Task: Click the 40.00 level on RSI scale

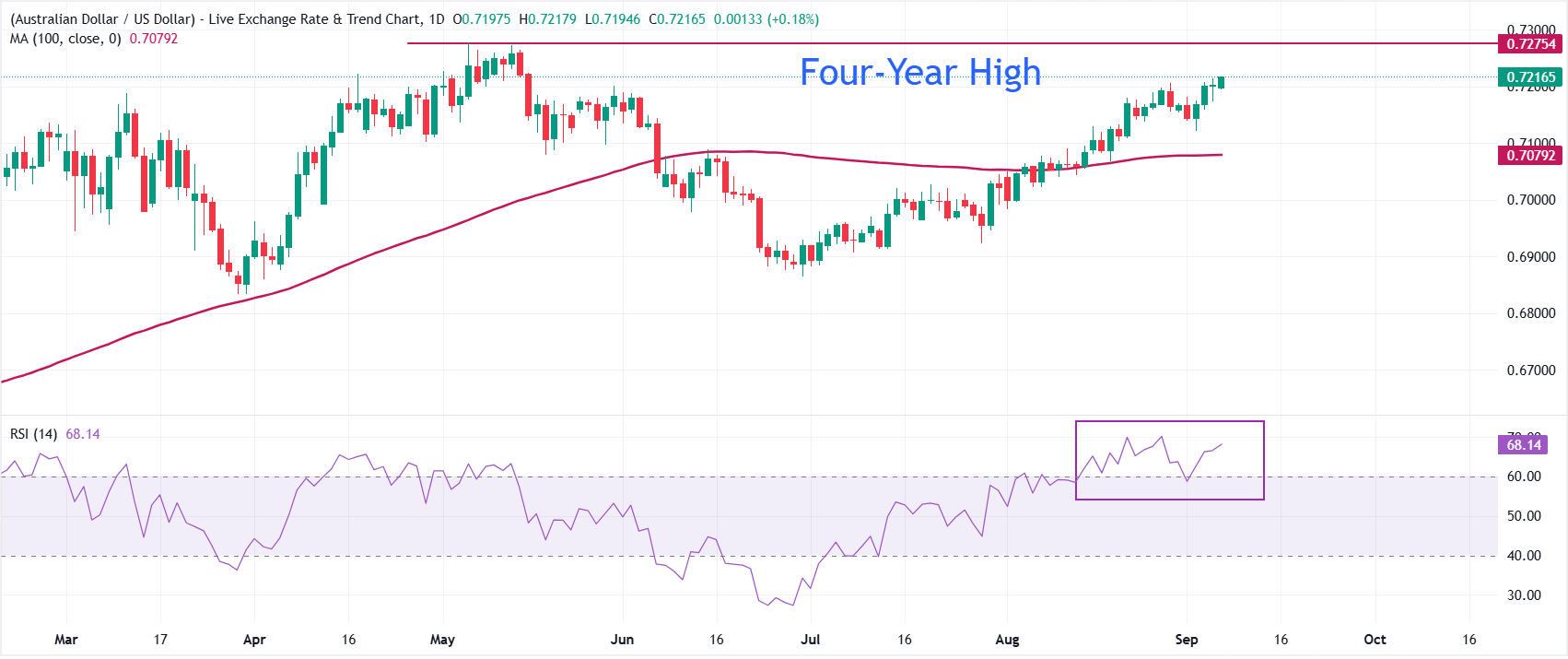Action: pos(1524,556)
